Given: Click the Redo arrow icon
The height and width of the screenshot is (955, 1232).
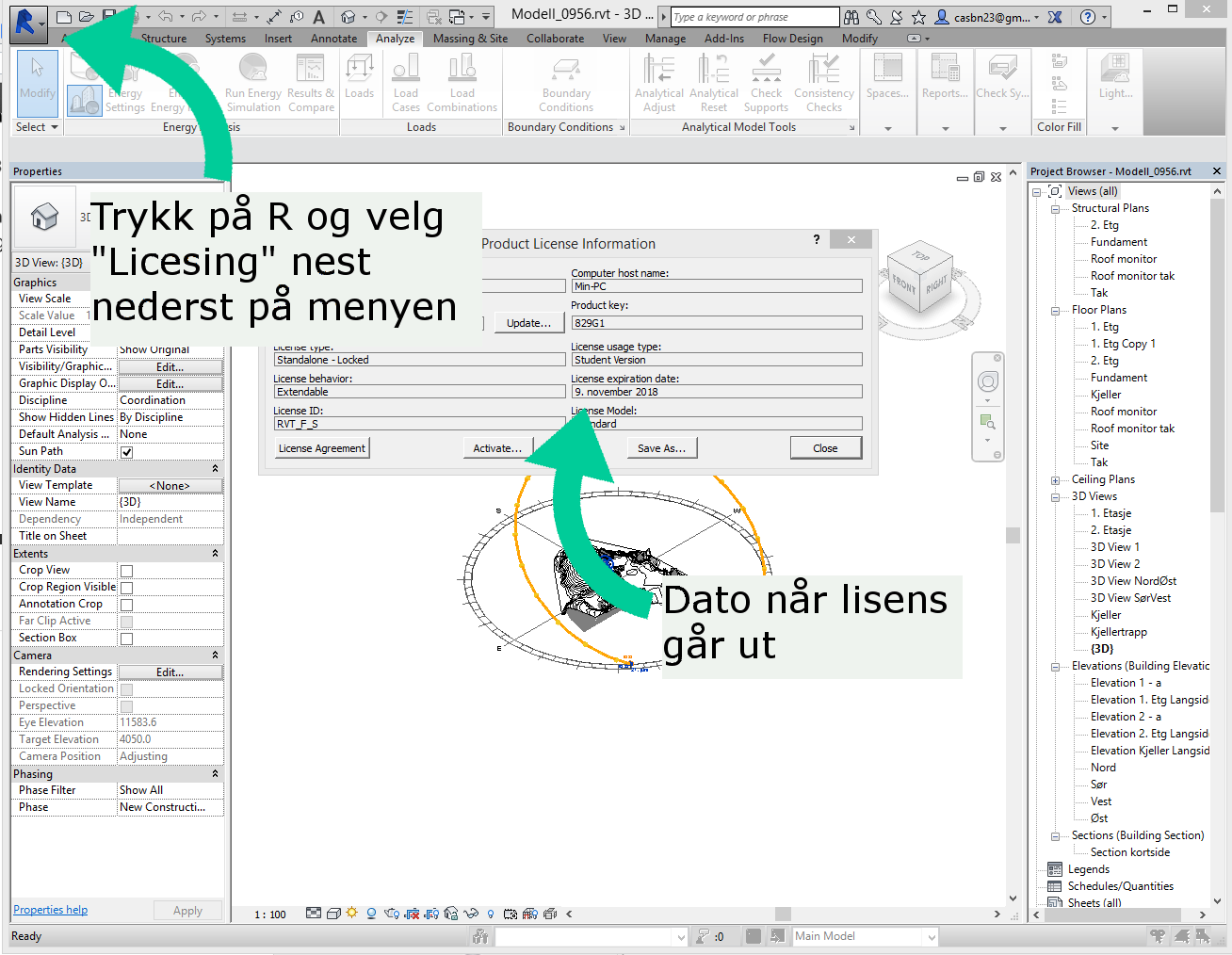Looking at the screenshot, I should pyautogui.click(x=198, y=17).
